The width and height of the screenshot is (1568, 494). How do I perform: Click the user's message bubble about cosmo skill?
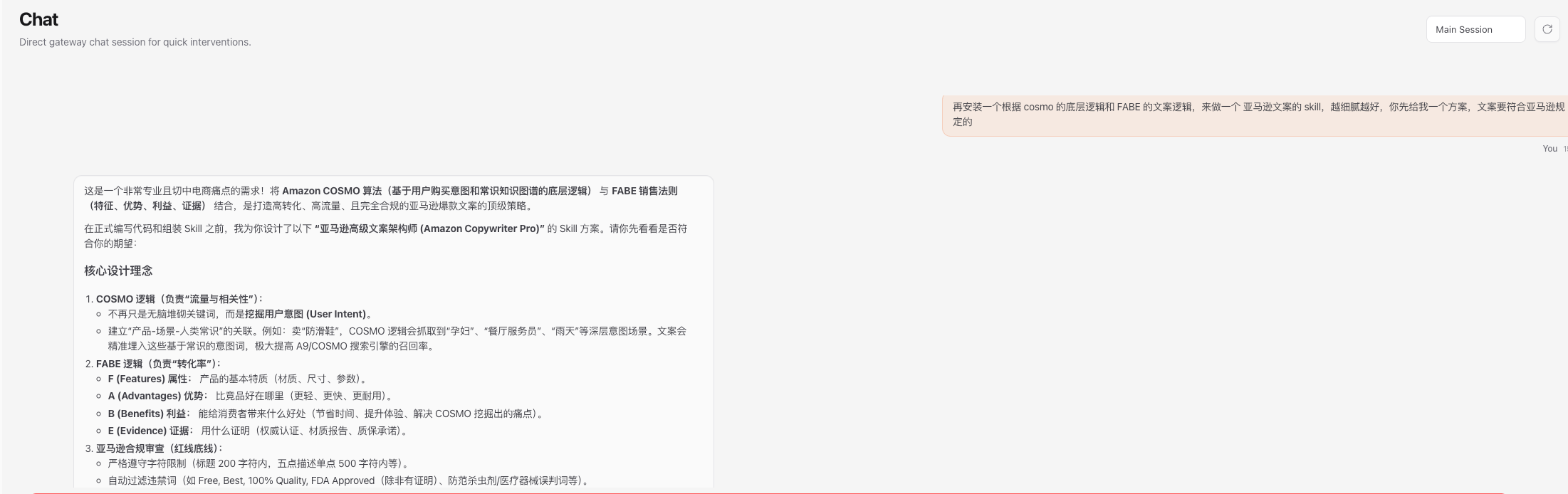(x=1255, y=115)
